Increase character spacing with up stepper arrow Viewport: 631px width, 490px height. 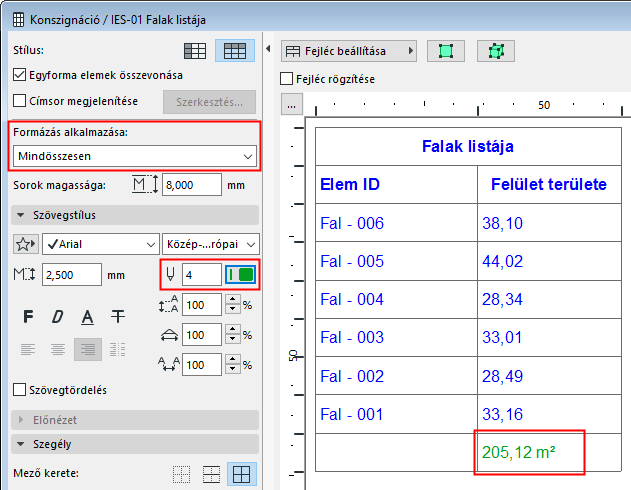(233, 359)
